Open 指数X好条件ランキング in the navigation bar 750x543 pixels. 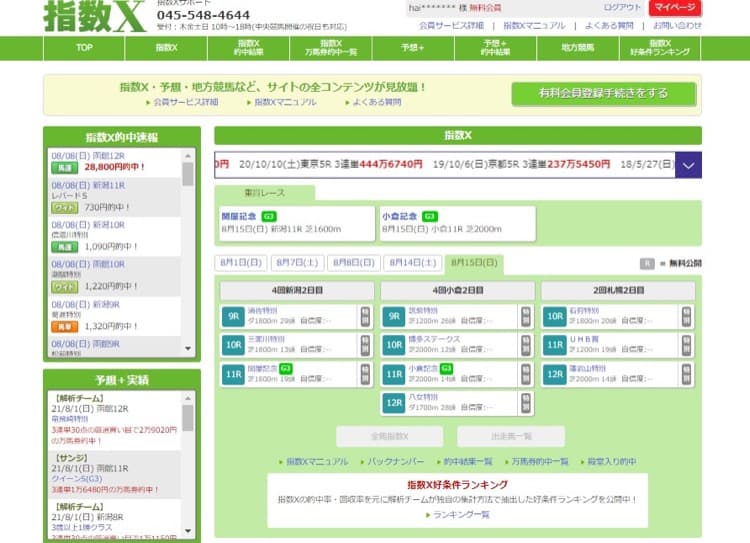click(x=660, y=48)
